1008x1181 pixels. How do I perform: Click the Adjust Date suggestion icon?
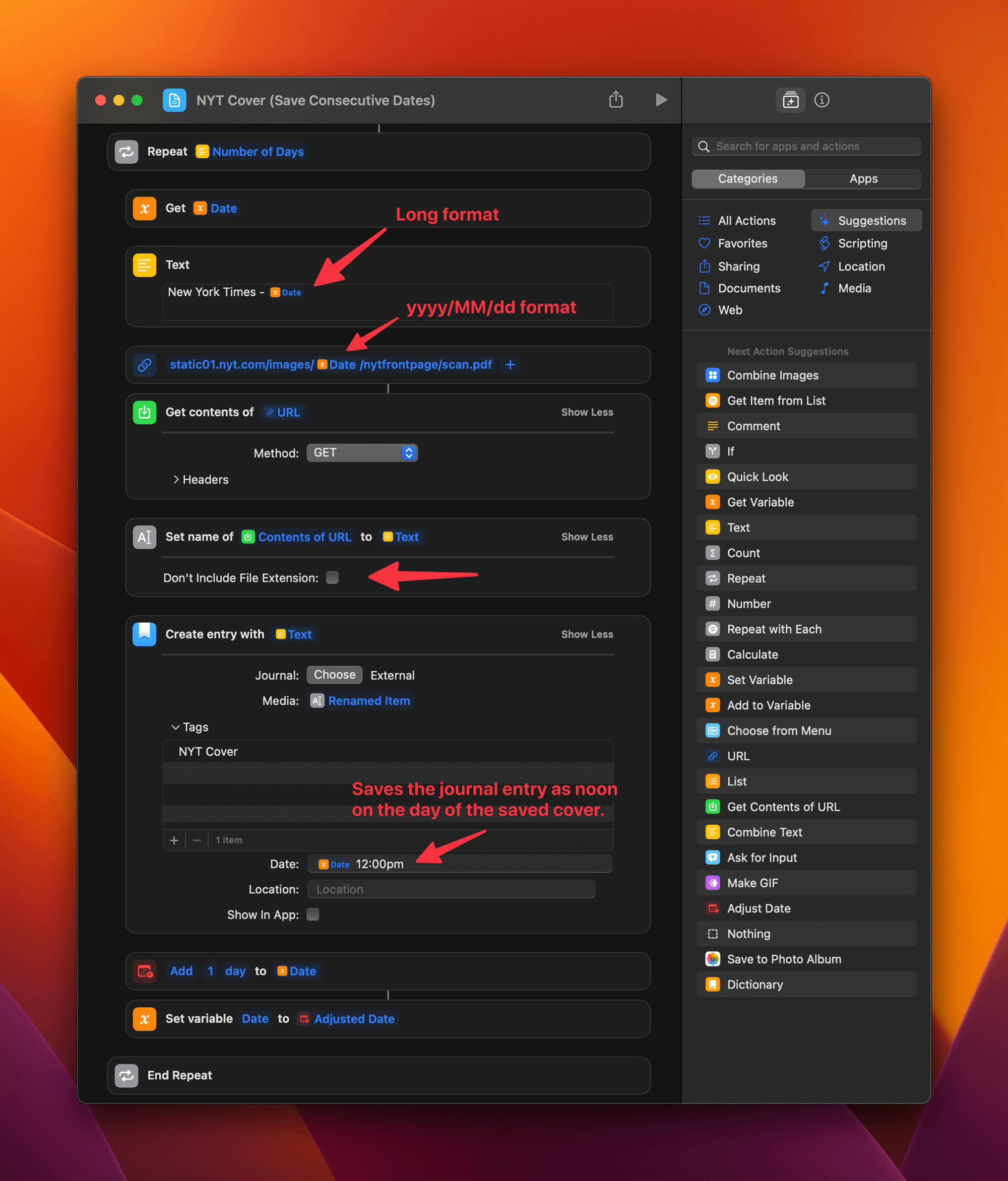[713, 908]
